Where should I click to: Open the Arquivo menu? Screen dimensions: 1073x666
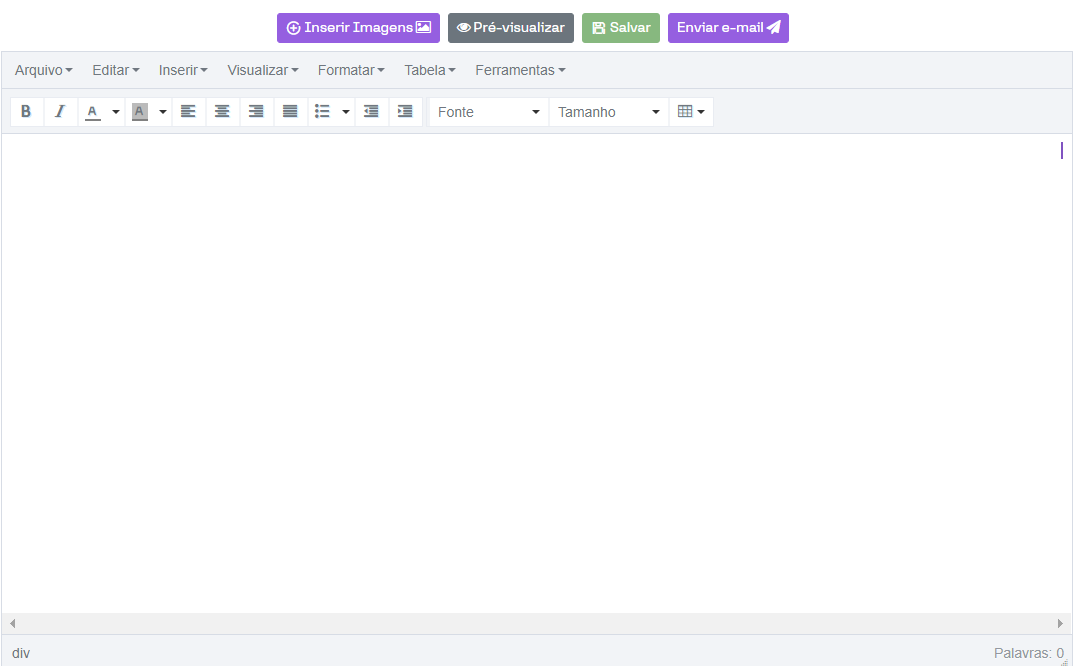pyautogui.click(x=43, y=70)
